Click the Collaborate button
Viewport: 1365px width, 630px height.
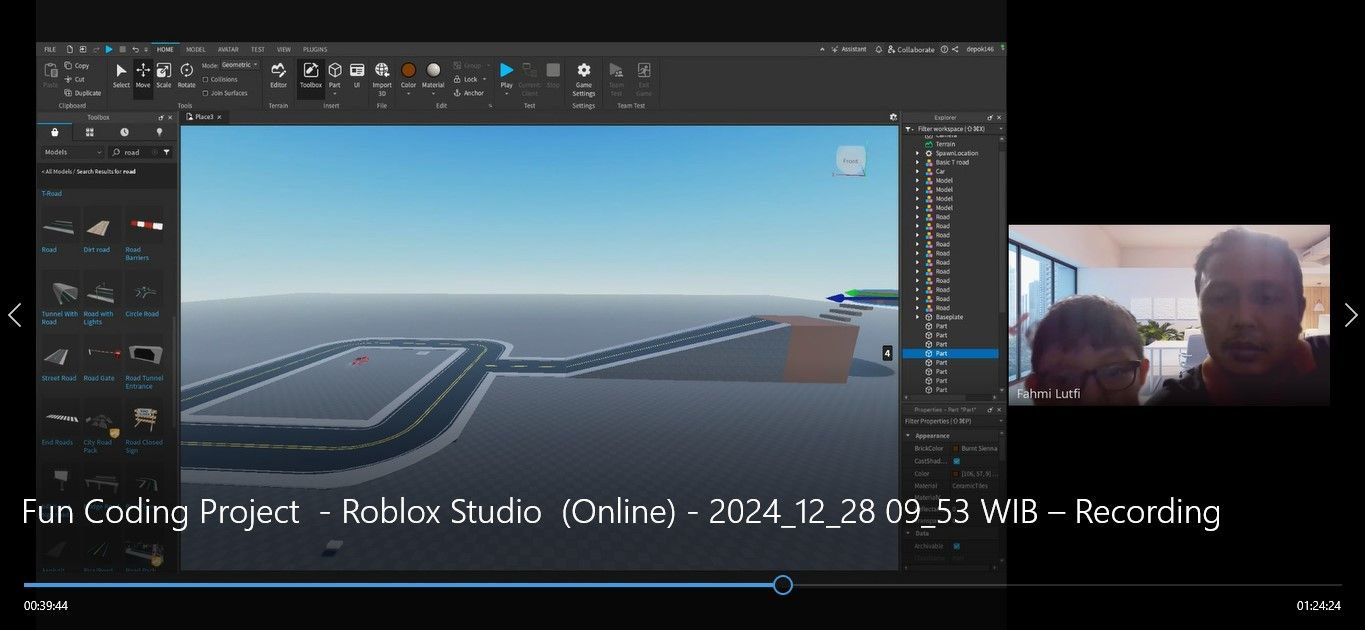[911, 49]
